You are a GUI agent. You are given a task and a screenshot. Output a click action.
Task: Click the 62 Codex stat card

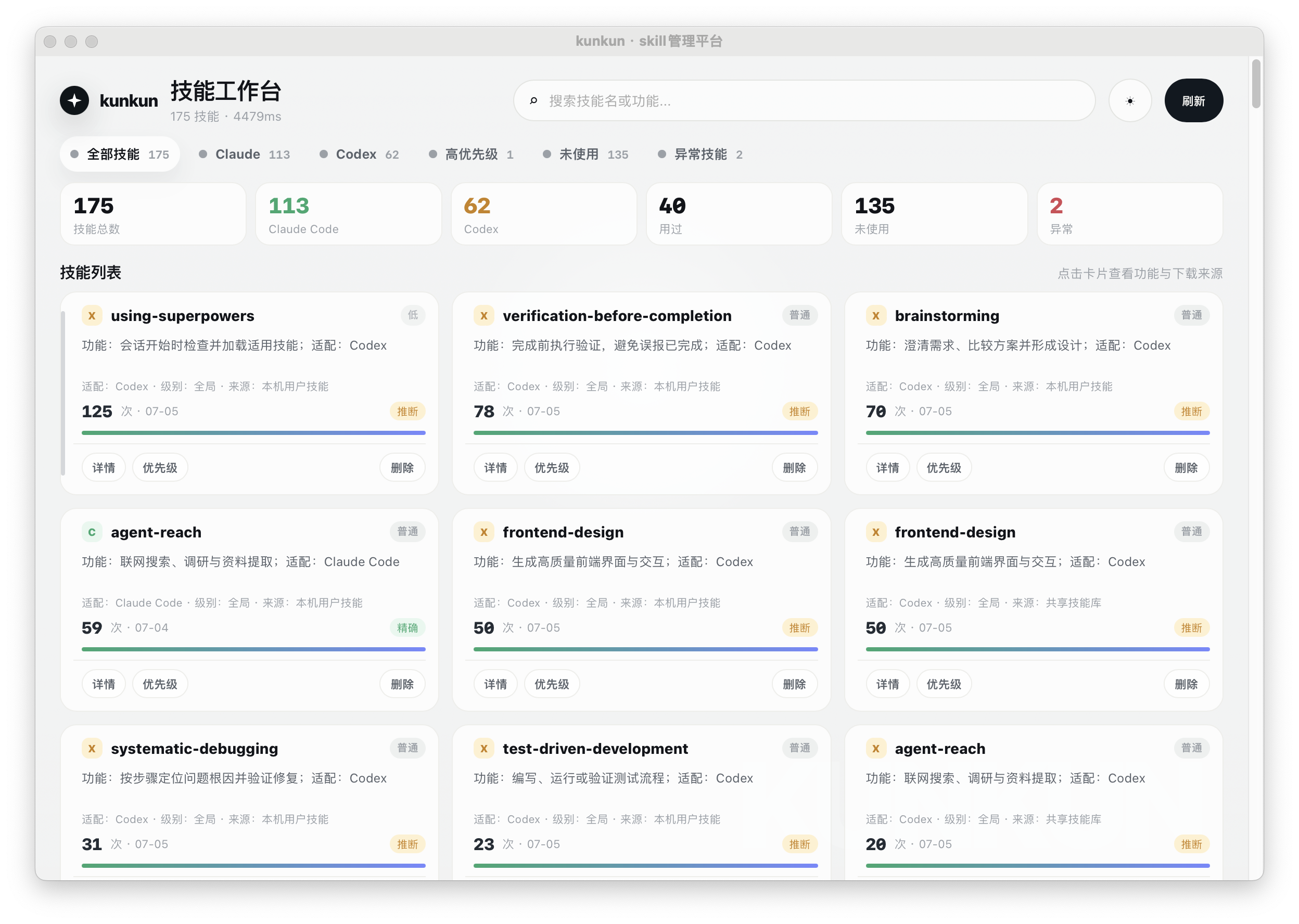coord(543,214)
